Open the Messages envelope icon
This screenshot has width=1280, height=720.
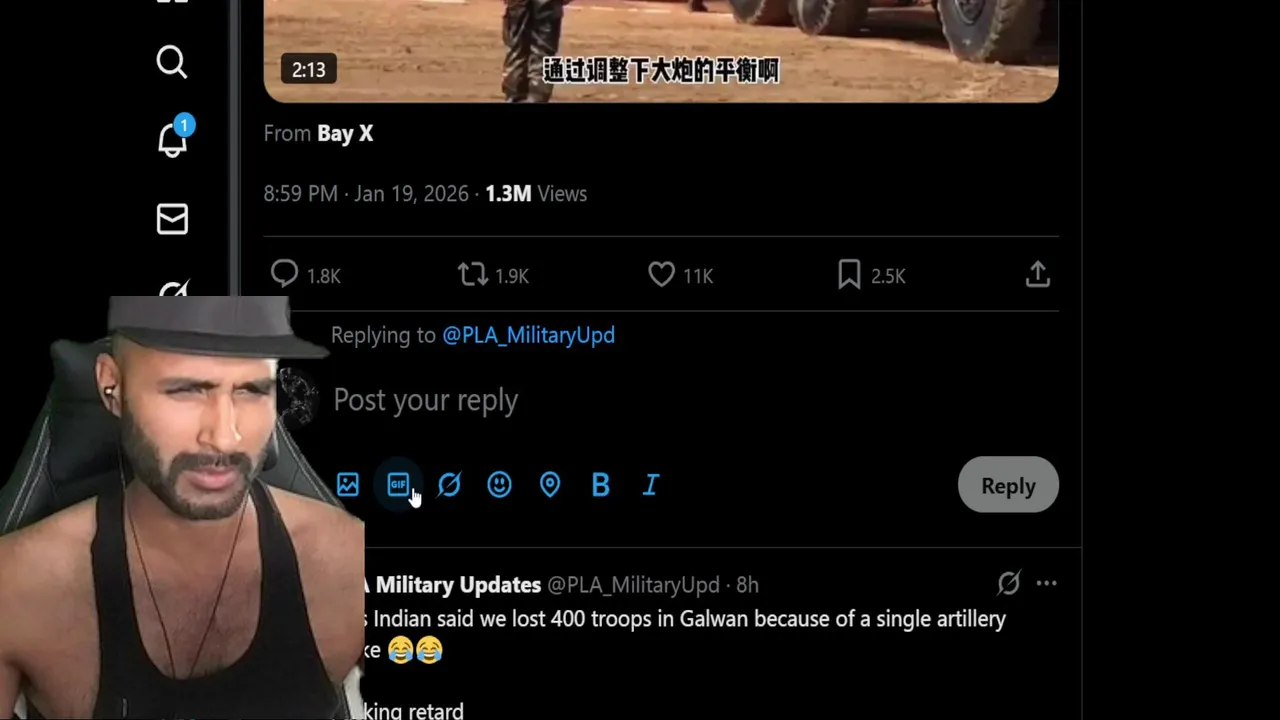point(172,219)
